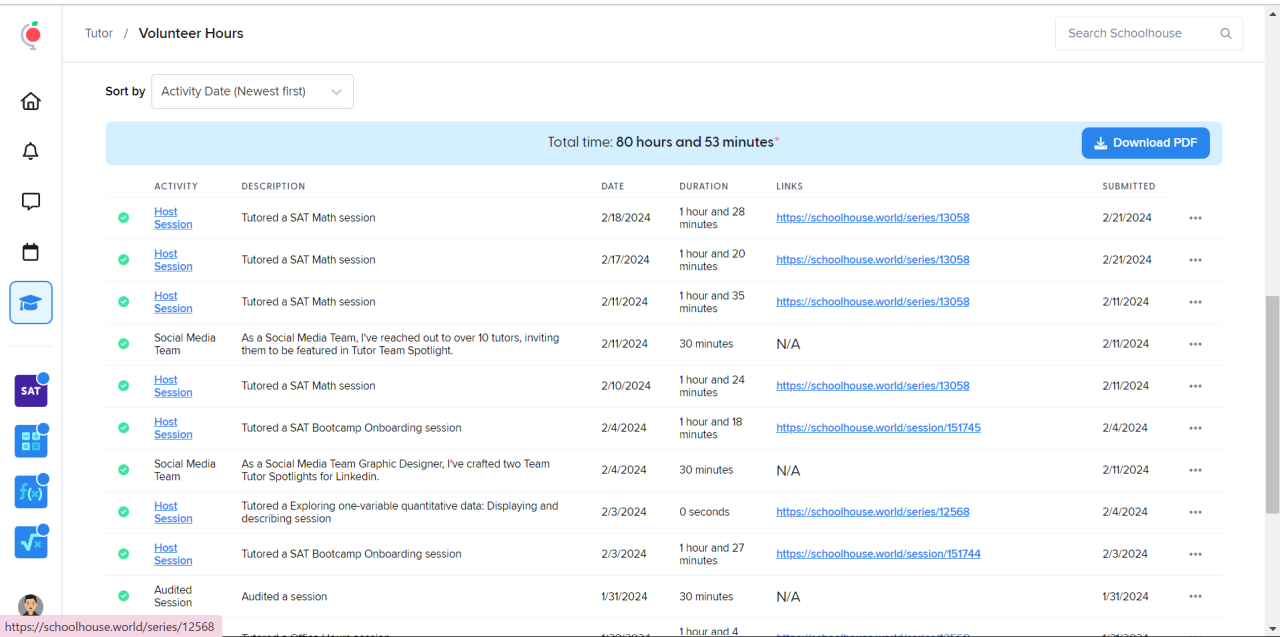The height and width of the screenshot is (637, 1280).
Task: Click the Download PDF button
Action: (x=1146, y=143)
